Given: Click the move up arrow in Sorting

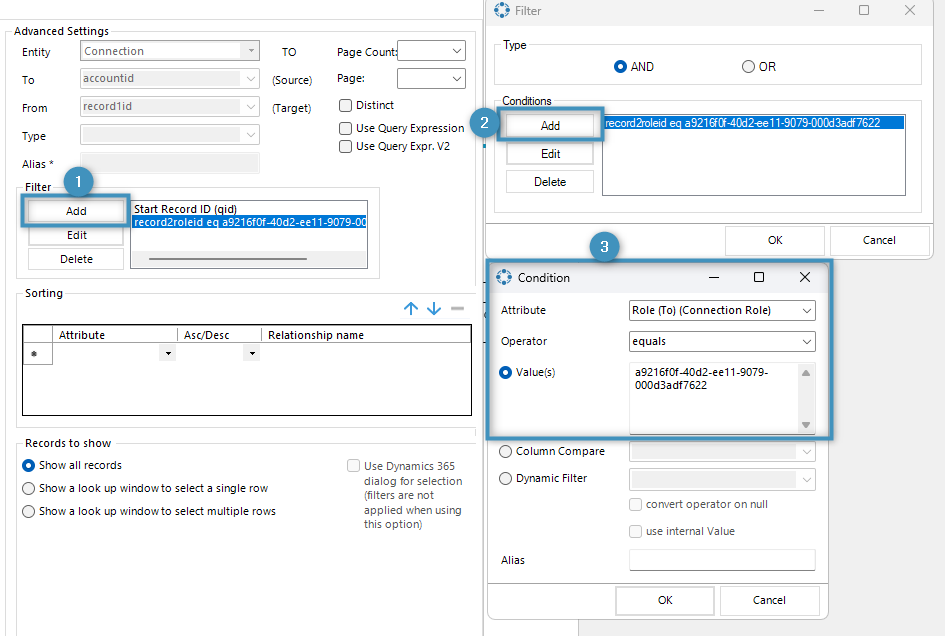Looking at the screenshot, I should 410,309.
